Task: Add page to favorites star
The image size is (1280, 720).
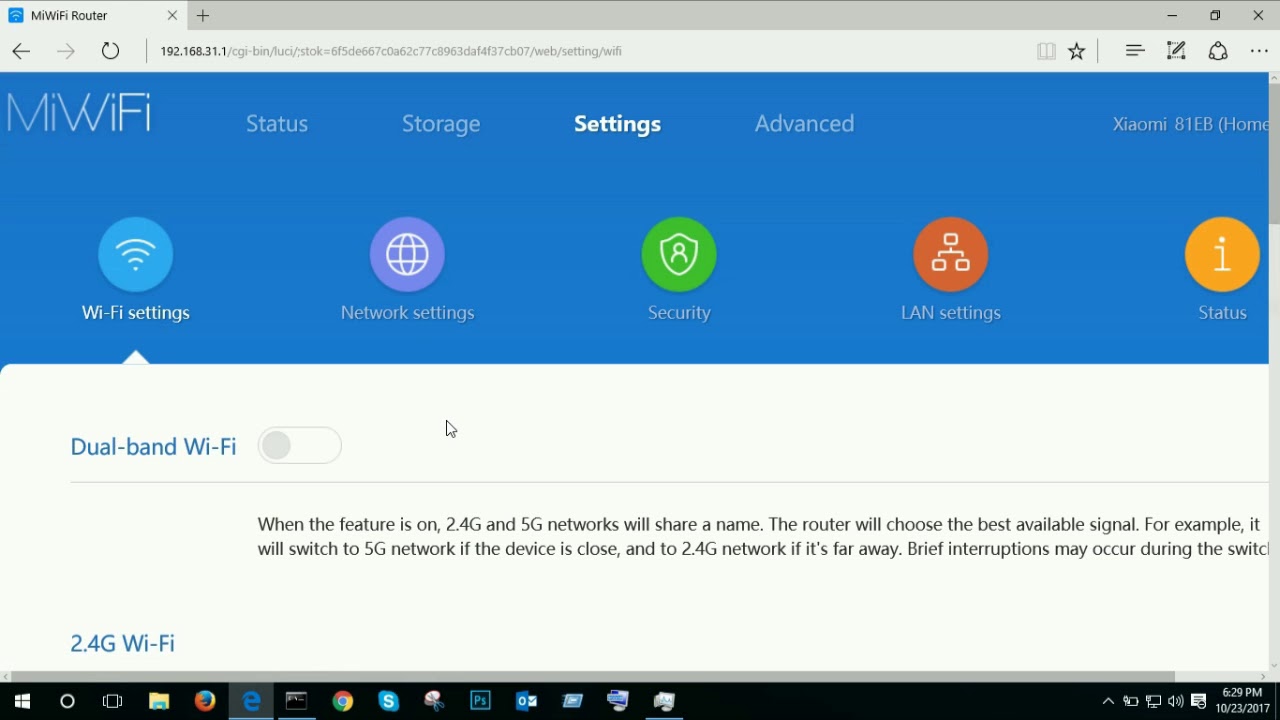Action: coord(1077,51)
